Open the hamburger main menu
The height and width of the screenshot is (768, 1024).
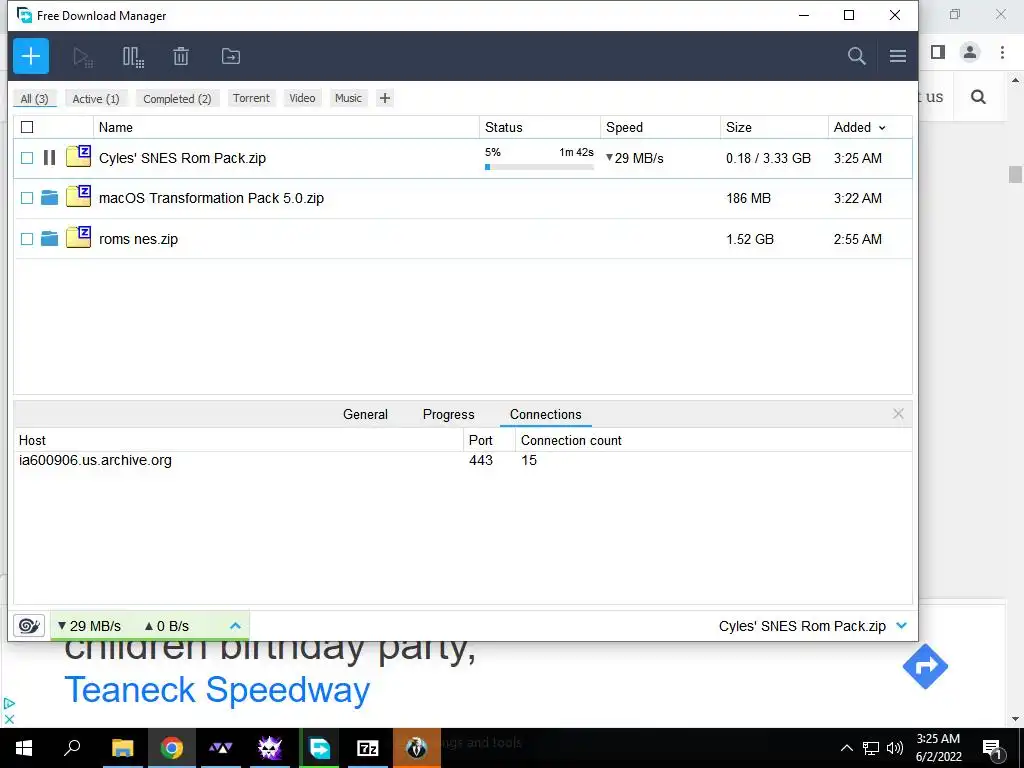[897, 56]
